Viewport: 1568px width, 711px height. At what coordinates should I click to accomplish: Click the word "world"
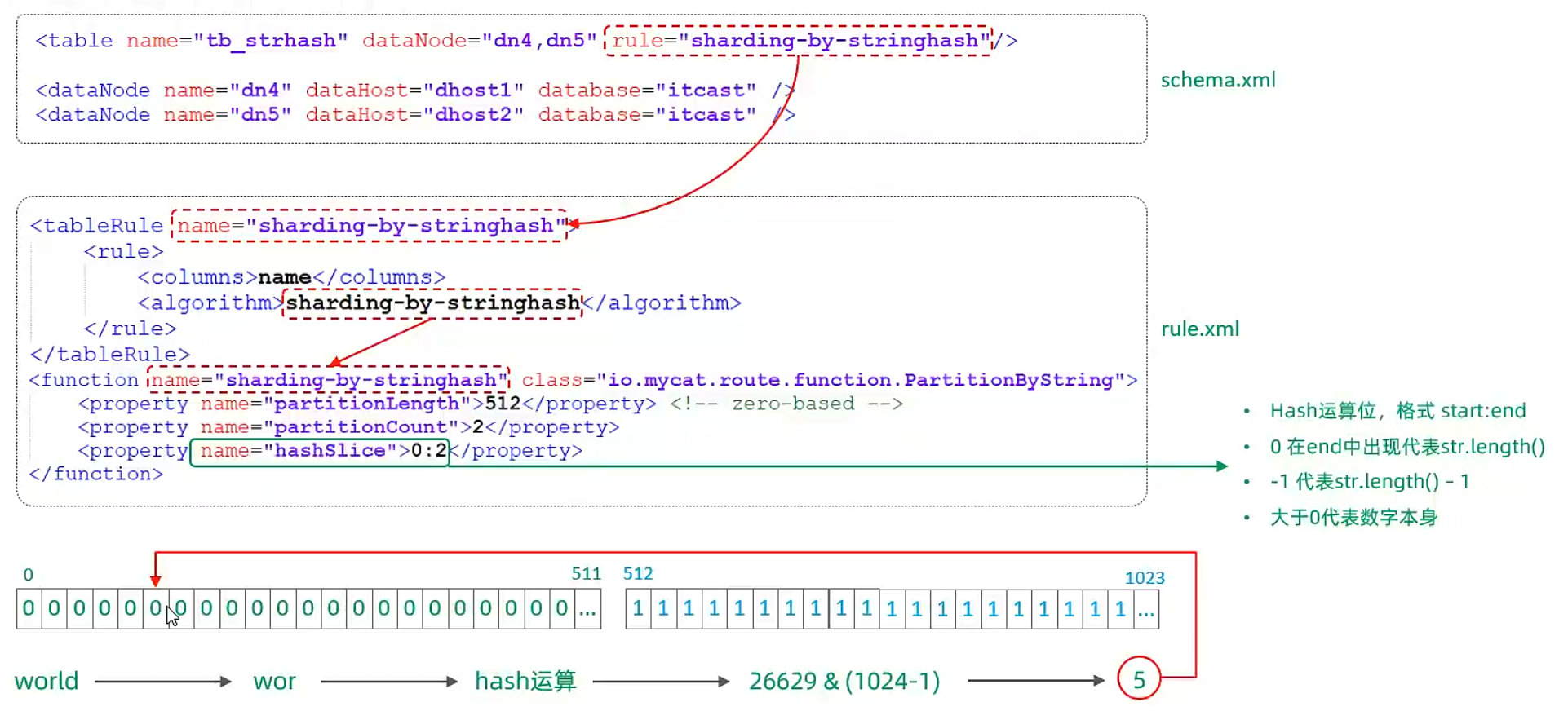[x=47, y=682]
